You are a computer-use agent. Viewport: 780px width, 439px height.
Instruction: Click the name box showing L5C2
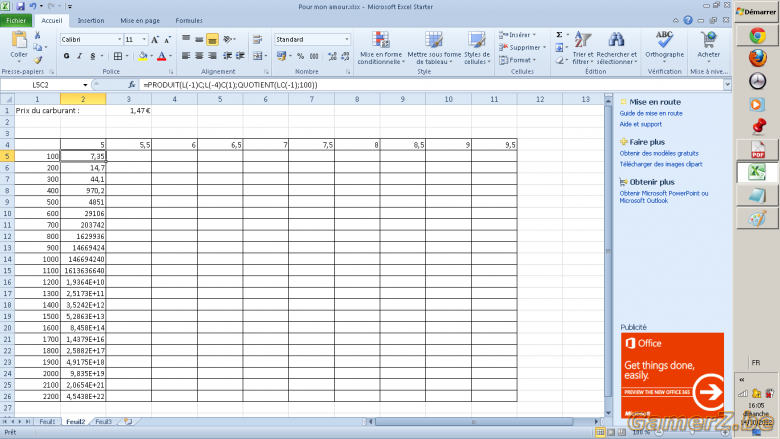[x=41, y=85]
